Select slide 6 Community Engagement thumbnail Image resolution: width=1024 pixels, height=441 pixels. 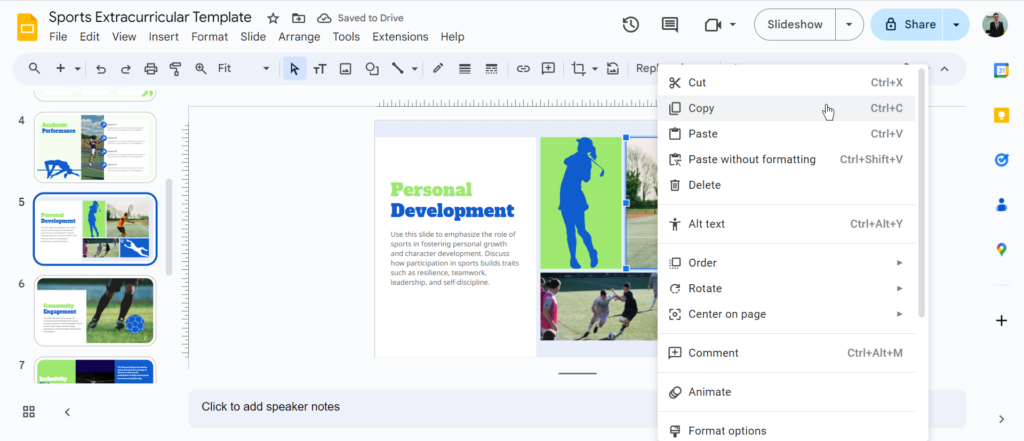point(95,311)
